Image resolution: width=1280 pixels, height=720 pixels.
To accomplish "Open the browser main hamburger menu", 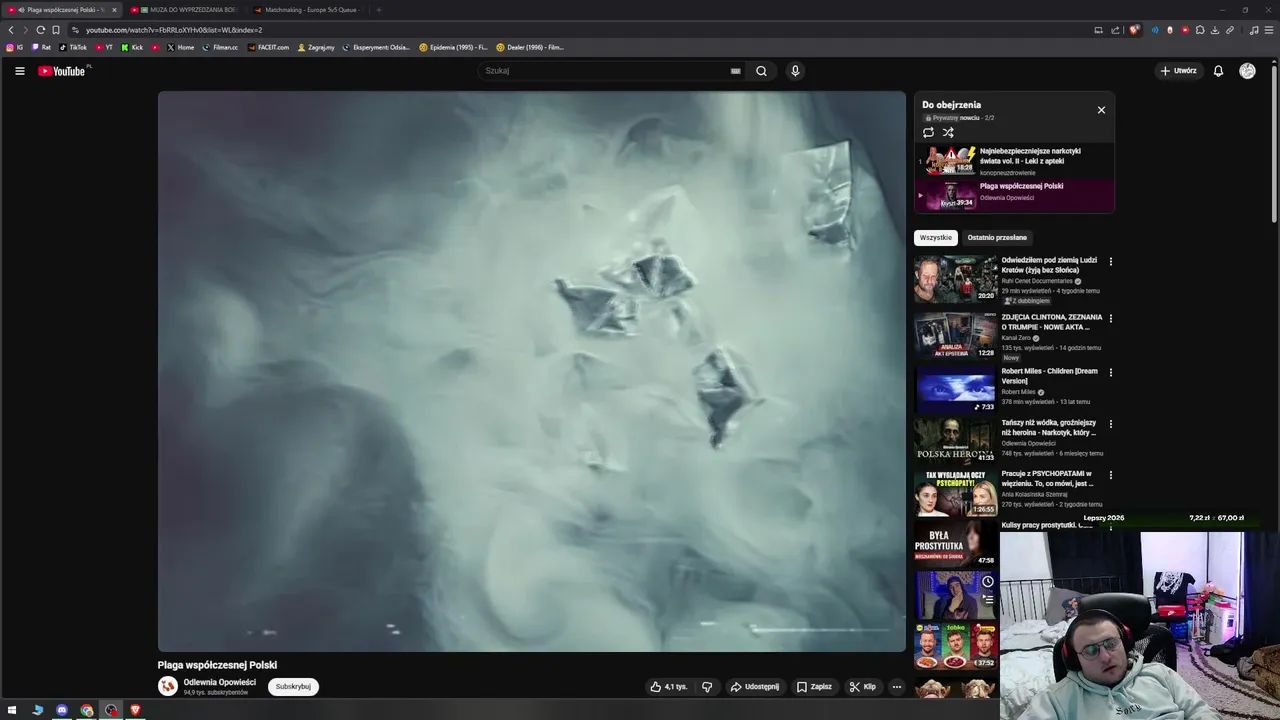I will [1270, 30].
